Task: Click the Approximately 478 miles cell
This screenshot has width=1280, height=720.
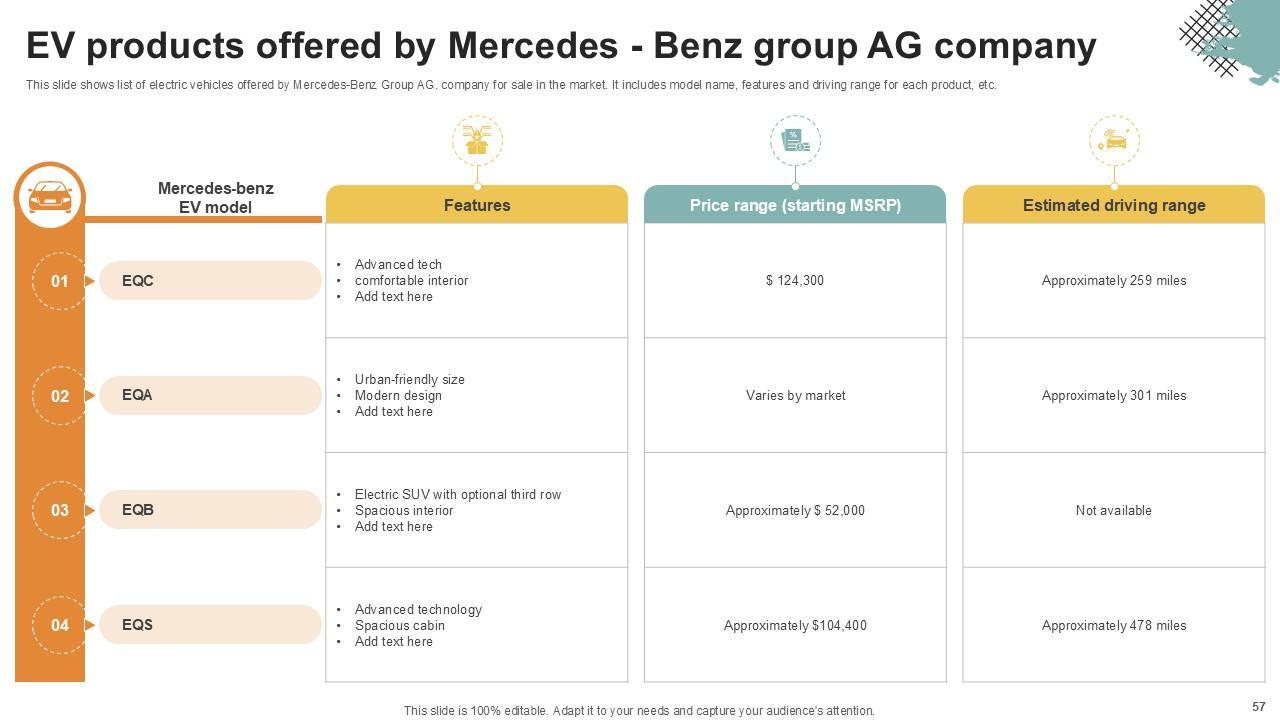Action: 1114,626
